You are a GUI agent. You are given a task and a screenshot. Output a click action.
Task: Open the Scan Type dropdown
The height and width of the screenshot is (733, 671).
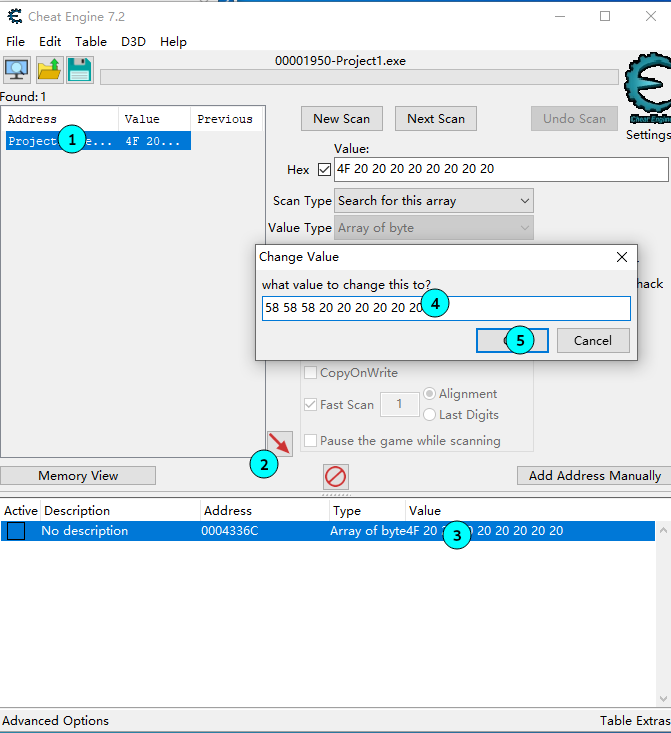[x=433, y=201]
